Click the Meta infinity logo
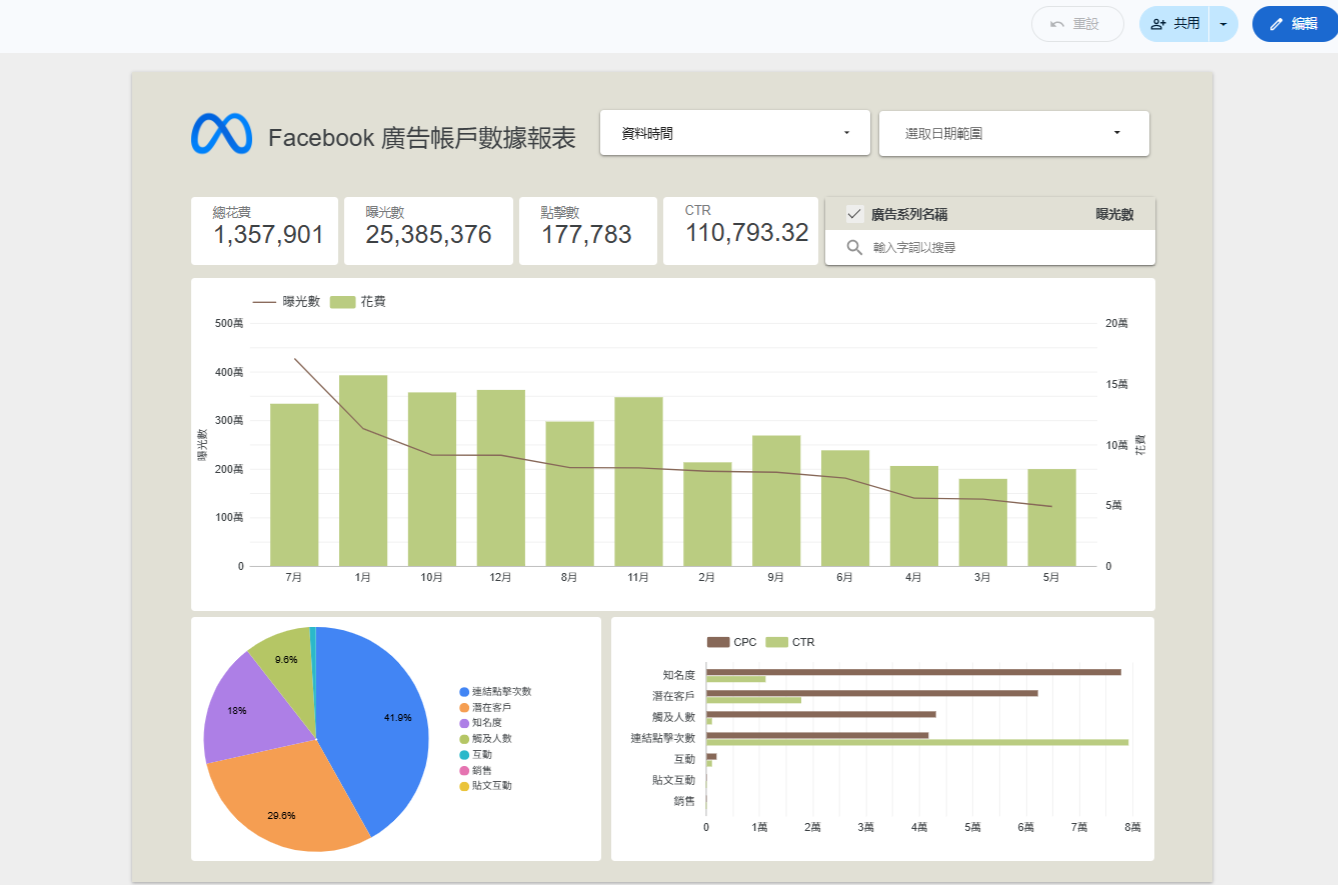This screenshot has width=1338, height=885. [221, 134]
